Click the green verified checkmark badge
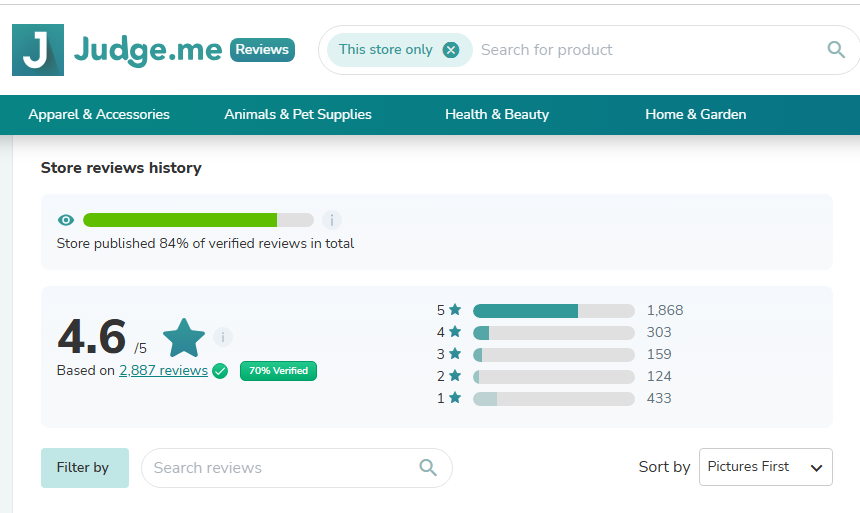 [220, 371]
